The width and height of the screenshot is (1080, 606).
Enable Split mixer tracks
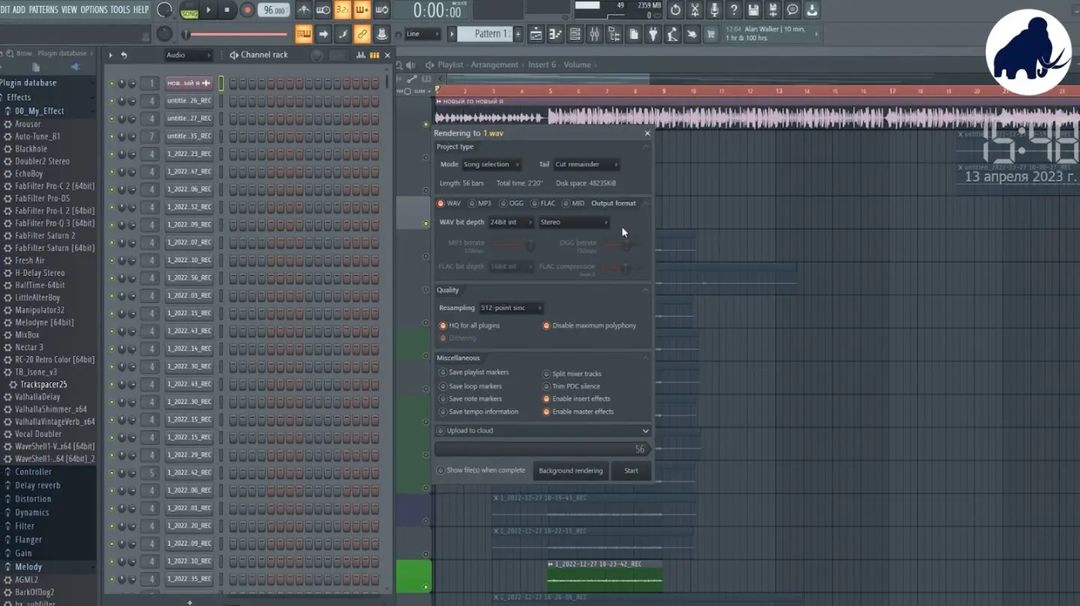pos(572,373)
